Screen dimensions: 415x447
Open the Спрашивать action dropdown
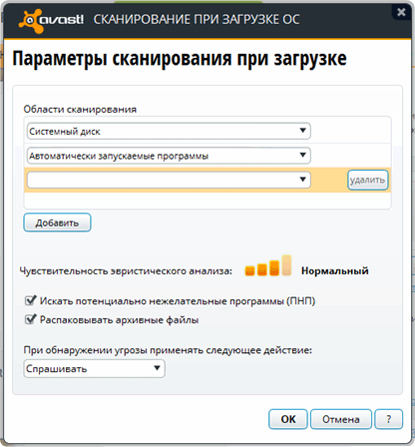coord(94,368)
